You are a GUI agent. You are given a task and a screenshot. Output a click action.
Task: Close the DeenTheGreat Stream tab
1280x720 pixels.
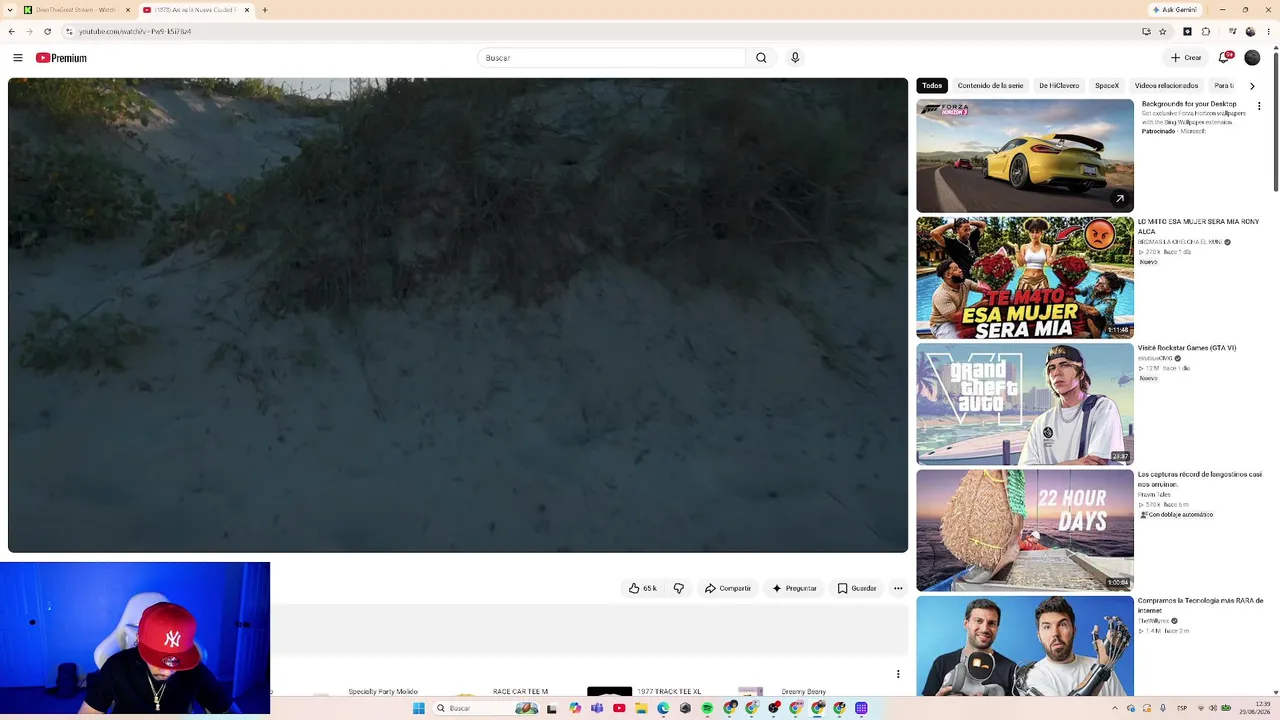(128, 10)
